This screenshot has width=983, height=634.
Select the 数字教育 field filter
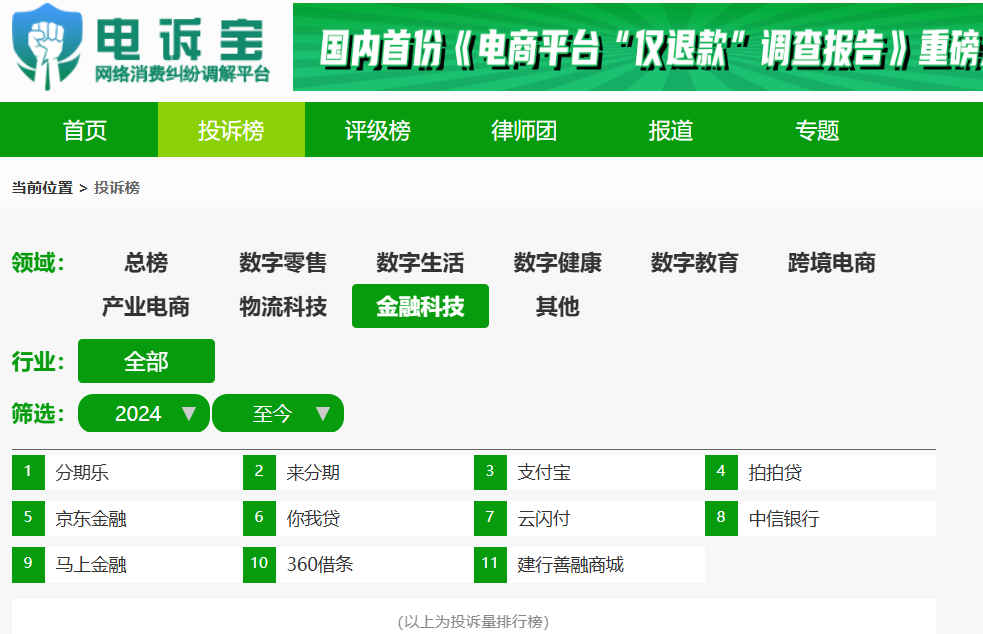click(x=695, y=262)
